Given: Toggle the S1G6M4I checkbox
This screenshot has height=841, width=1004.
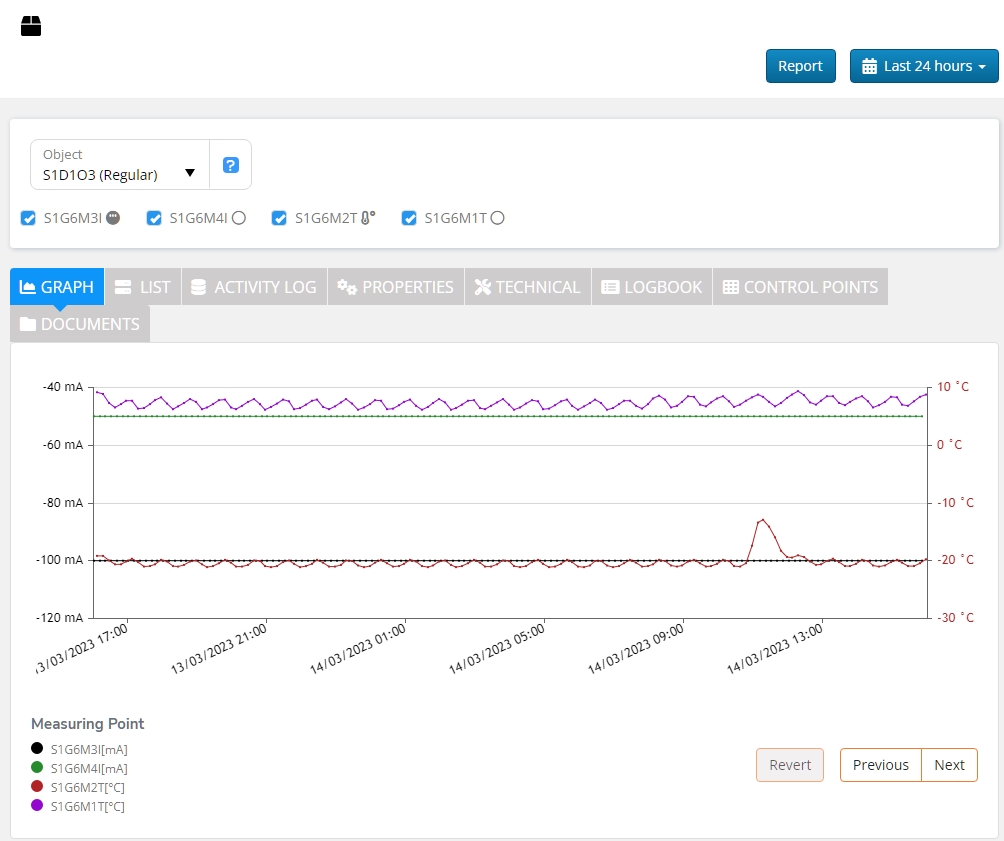Looking at the screenshot, I should coord(154,218).
